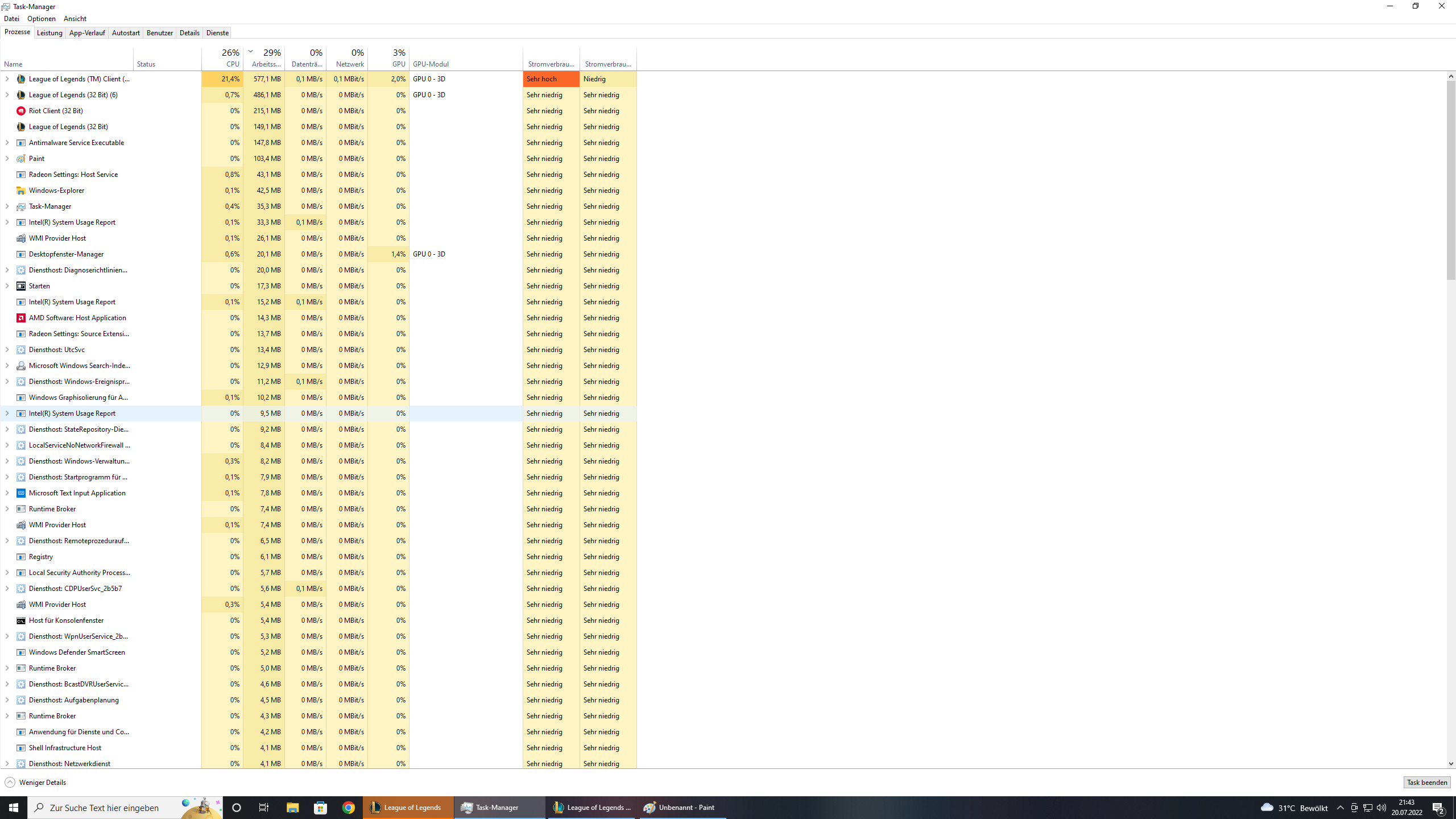Switch to the Leistung tab
The width and height of the screenshot is (1456, 819).
49,33
